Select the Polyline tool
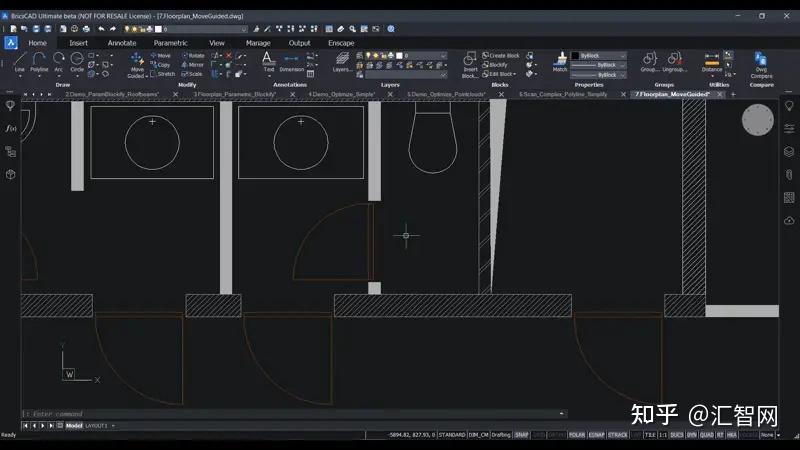The image size is (800, 450). tap(39, 62)
